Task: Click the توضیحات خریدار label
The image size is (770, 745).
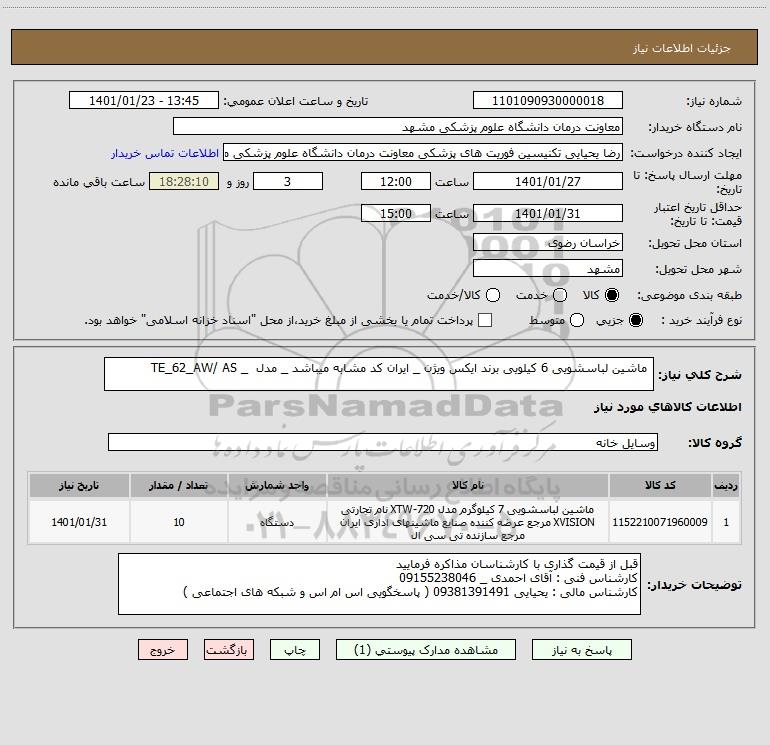Action: [x=694, y=585]
